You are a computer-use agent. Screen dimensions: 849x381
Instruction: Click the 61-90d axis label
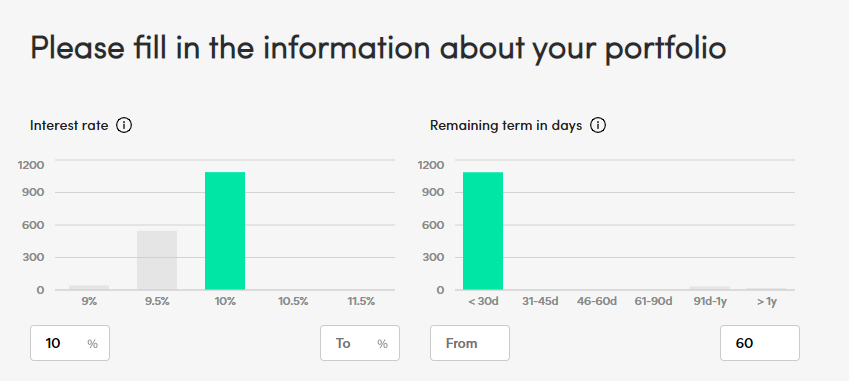click(653, 301)
